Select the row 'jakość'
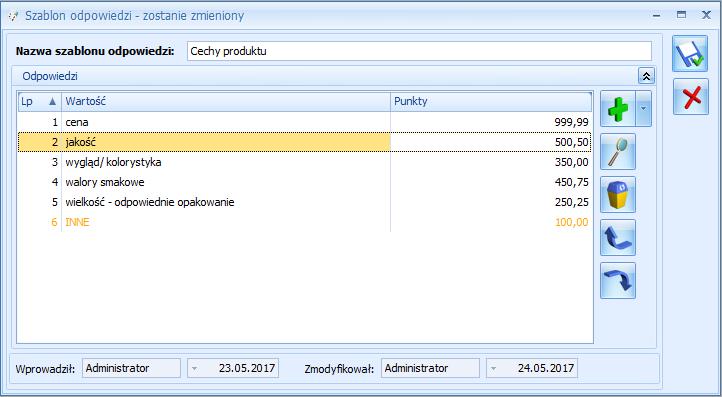 point(304,142)
